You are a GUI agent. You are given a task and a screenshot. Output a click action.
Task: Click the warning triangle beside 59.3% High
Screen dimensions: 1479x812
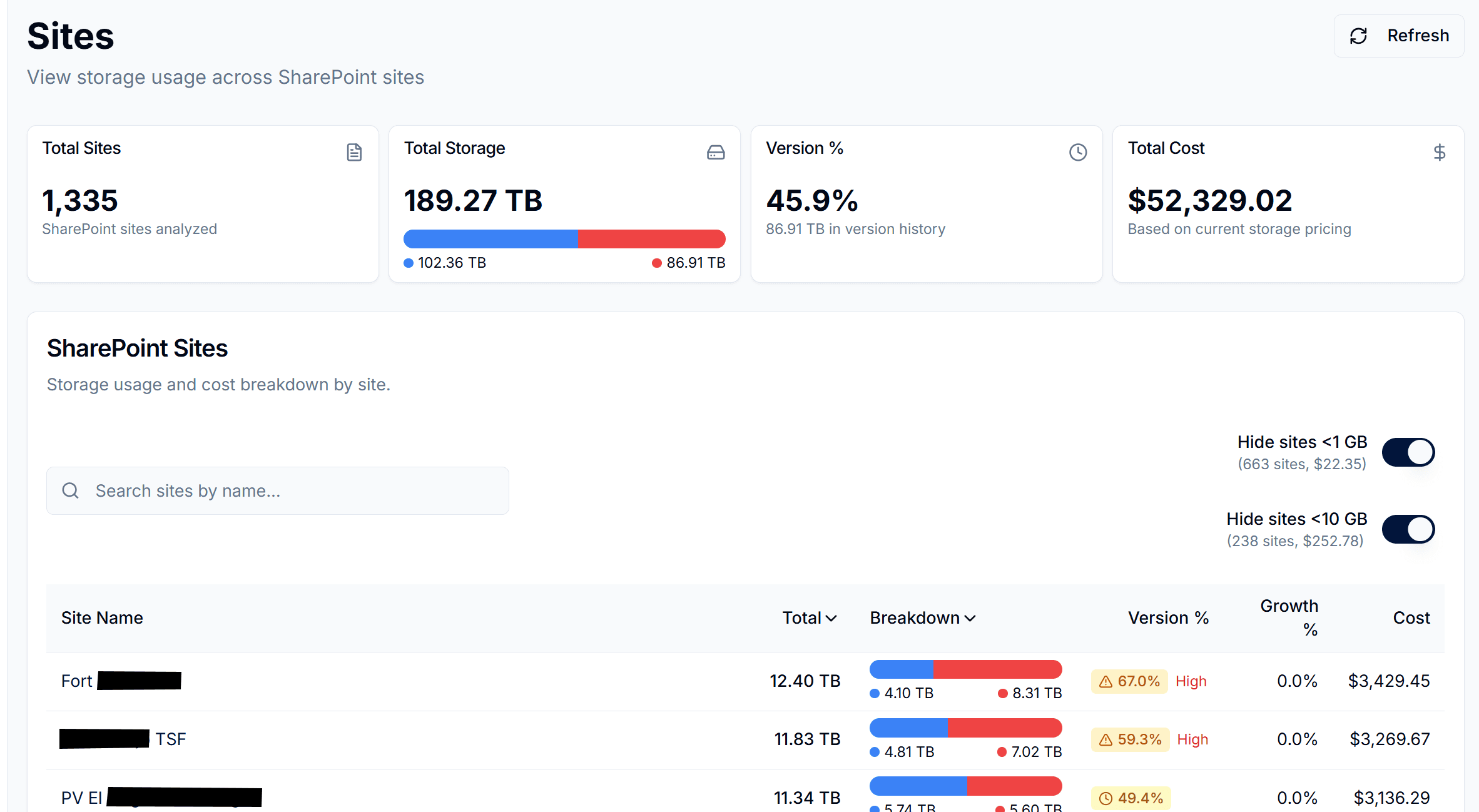click(x=1105, y=739)
